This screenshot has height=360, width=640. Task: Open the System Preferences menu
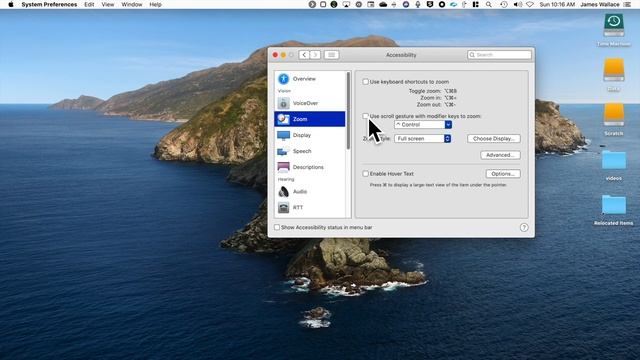click(49, 4)
